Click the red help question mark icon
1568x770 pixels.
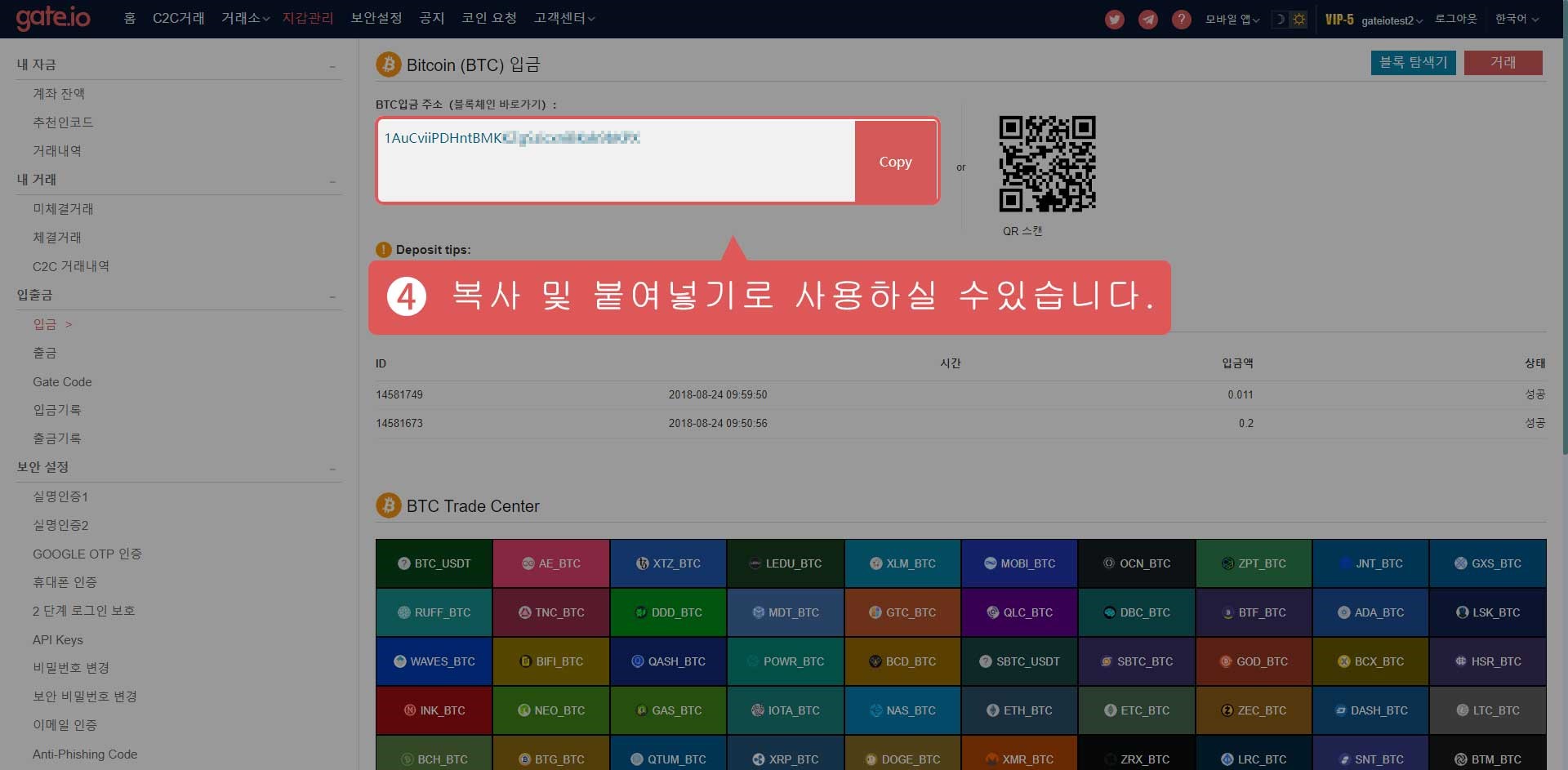tap(1181, 20)
